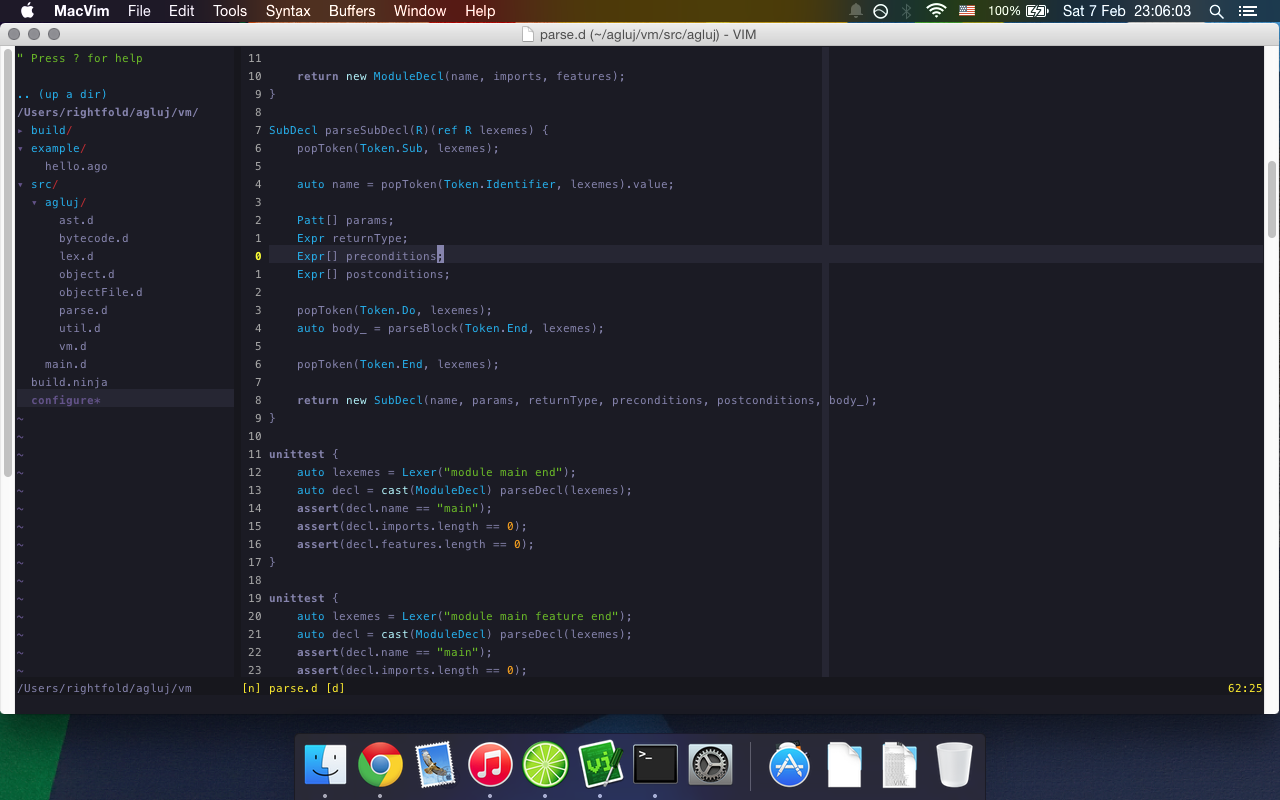The height and width of the screenshot is (800, 1280).
Task: Select objectFile.d in the file tree
Action: pos(101,292)
